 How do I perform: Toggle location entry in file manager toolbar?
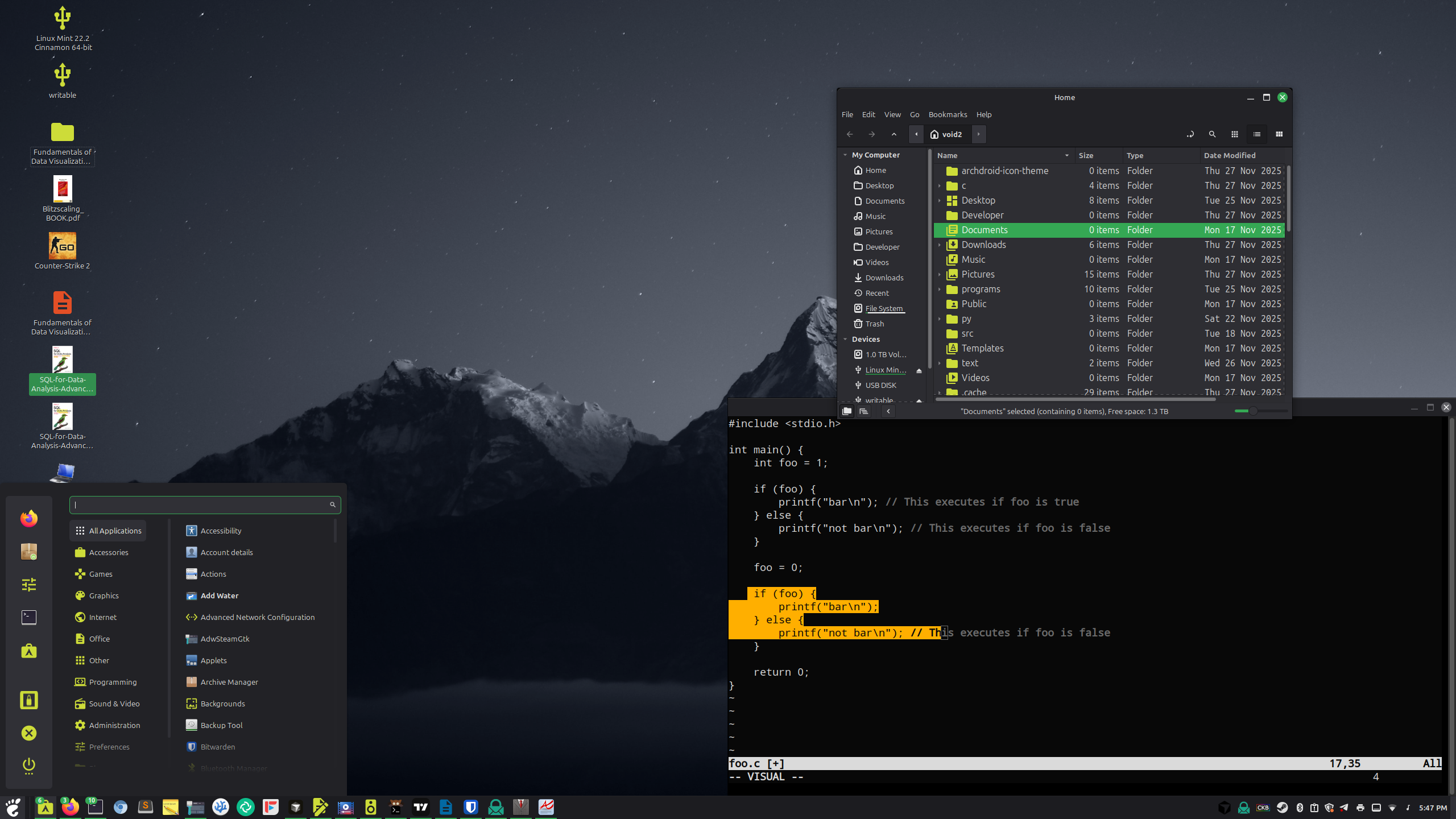[1190, 134]
